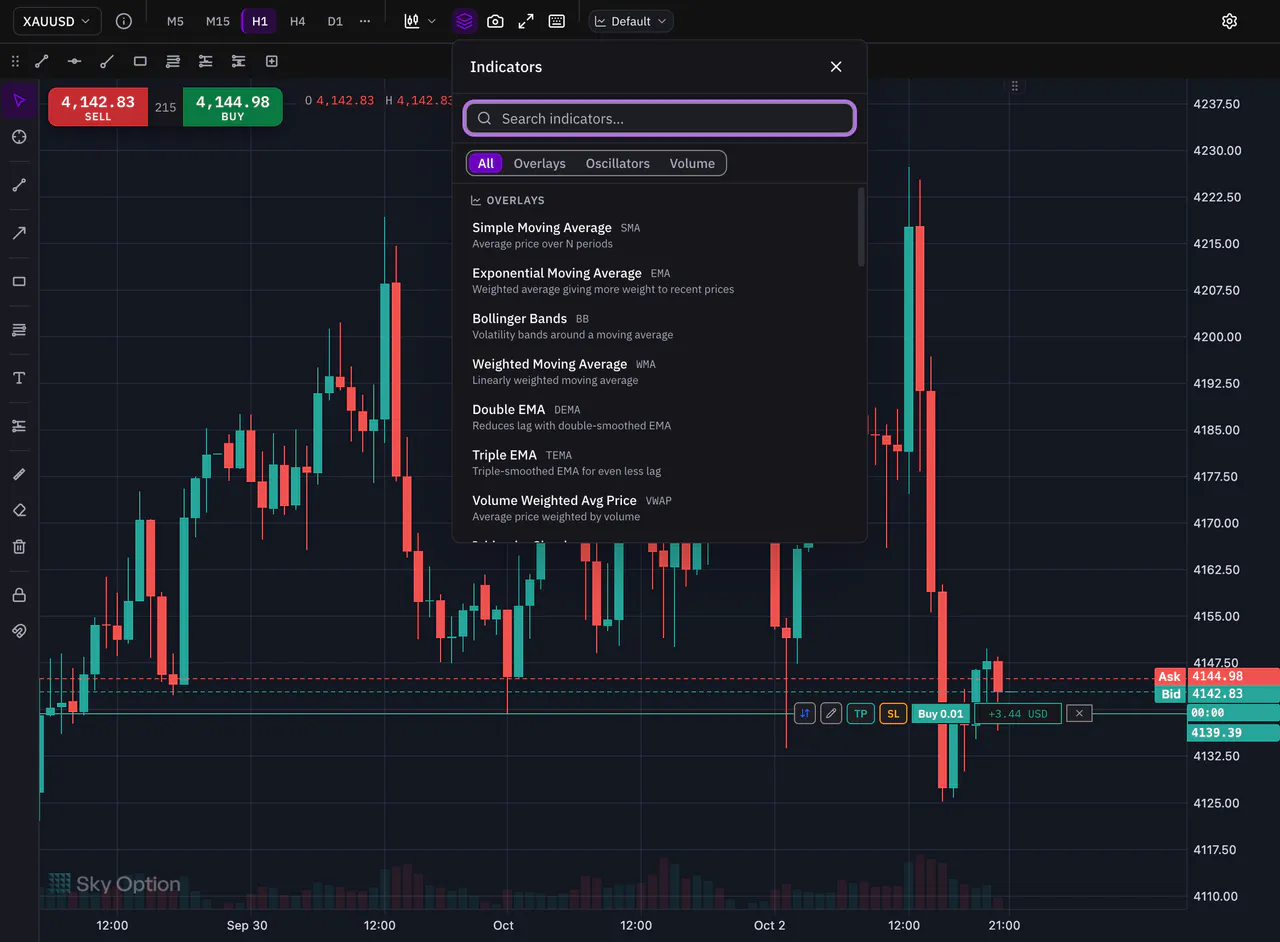Image resolution: width=1280 pixels, height=942 pixels.
Task: Toggle the magnet snap tool
Action: [x=19, y=631]
